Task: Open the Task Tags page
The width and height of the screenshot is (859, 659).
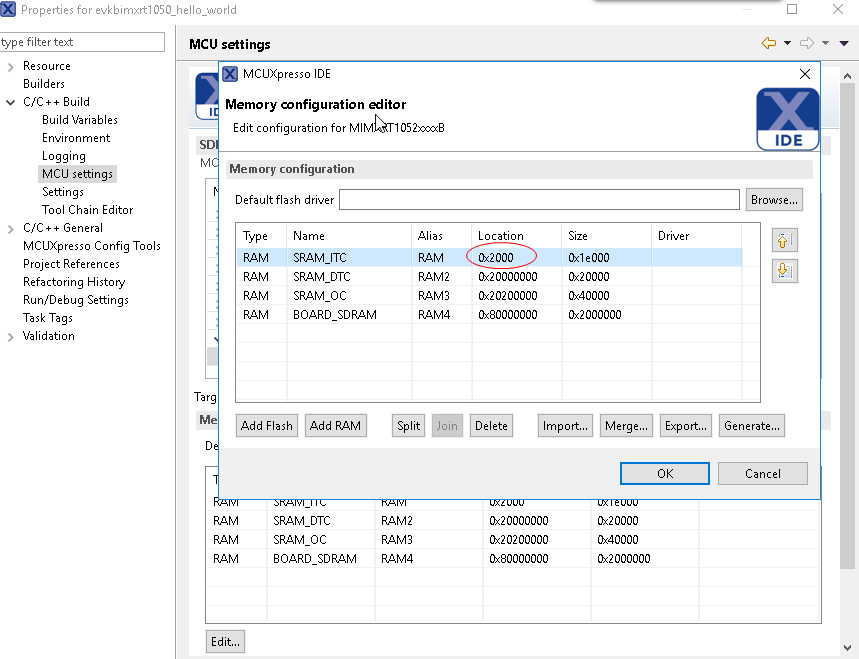Action: coord(48,318)
